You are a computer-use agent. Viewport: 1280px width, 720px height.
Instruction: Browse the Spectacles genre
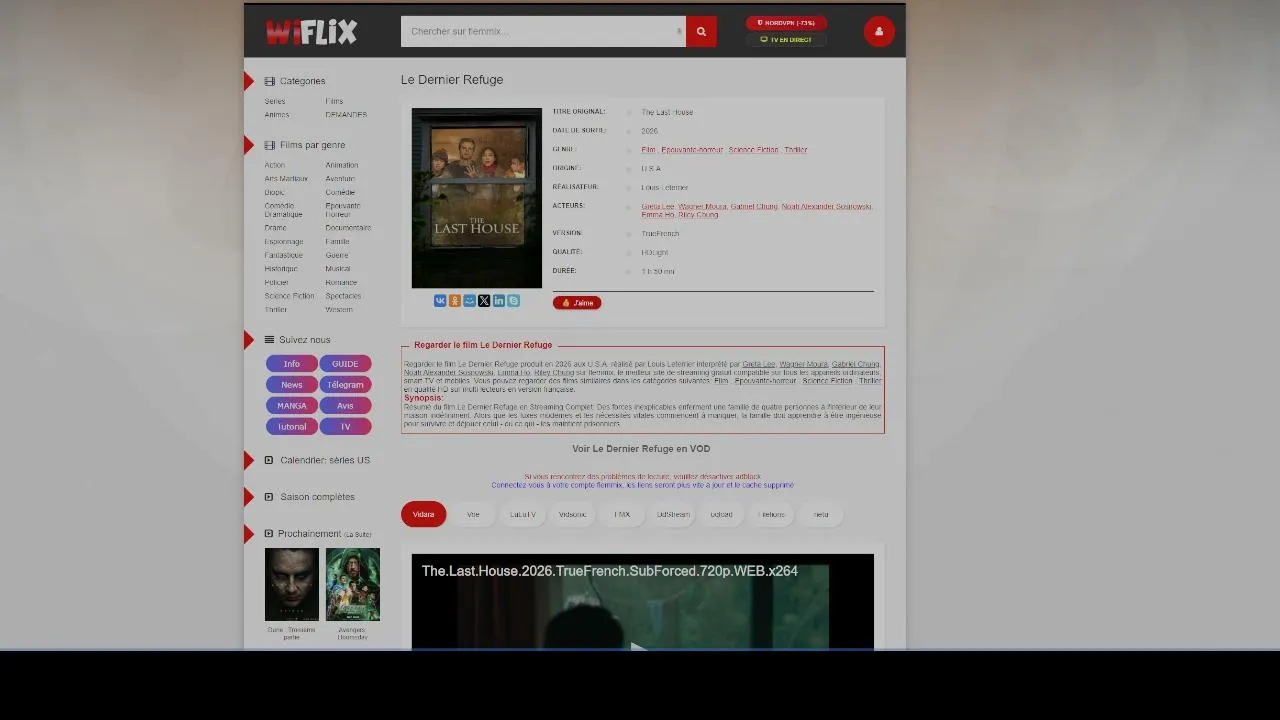[x=343, y=296]
